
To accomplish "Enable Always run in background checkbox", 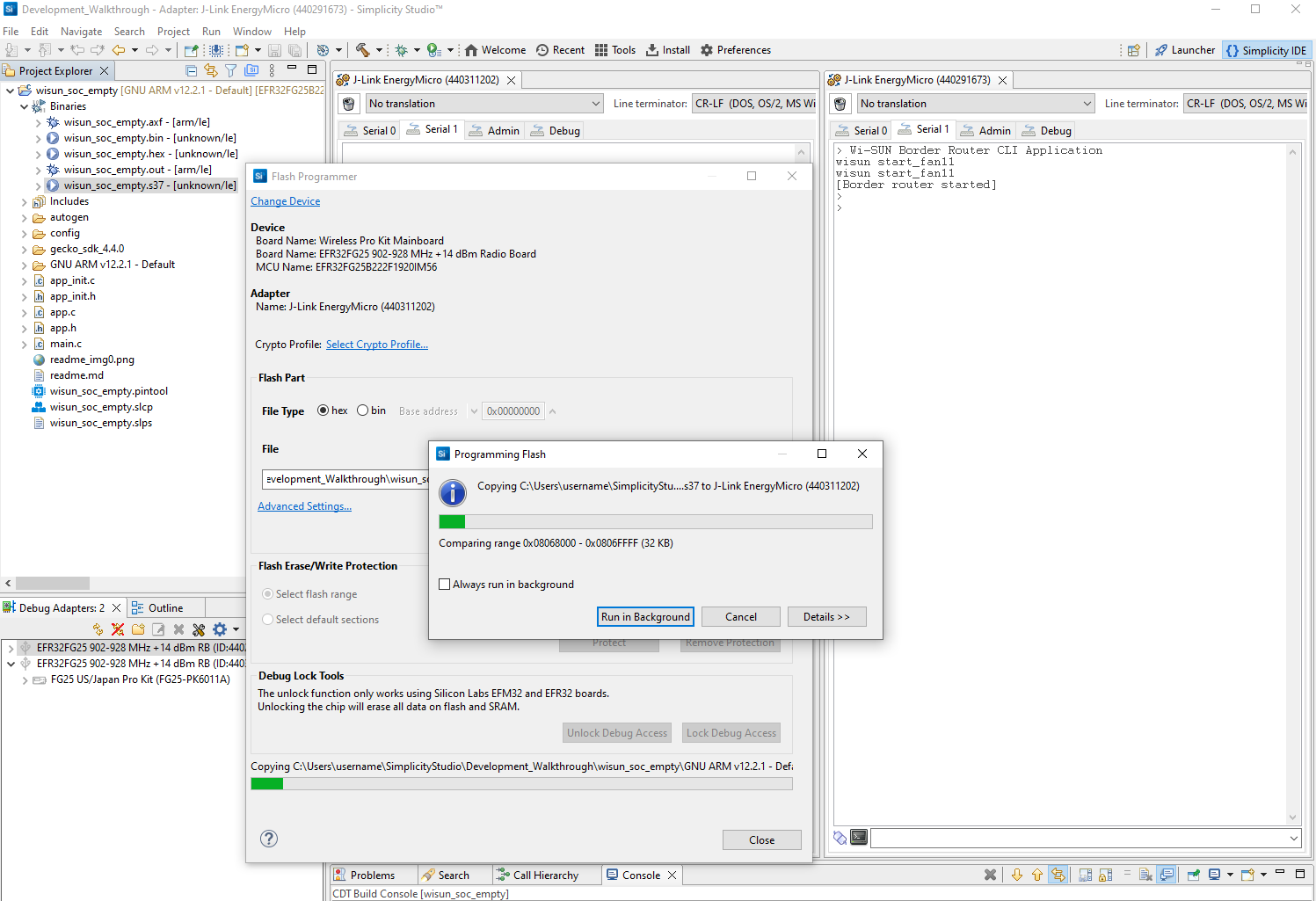I will point(445,585).
